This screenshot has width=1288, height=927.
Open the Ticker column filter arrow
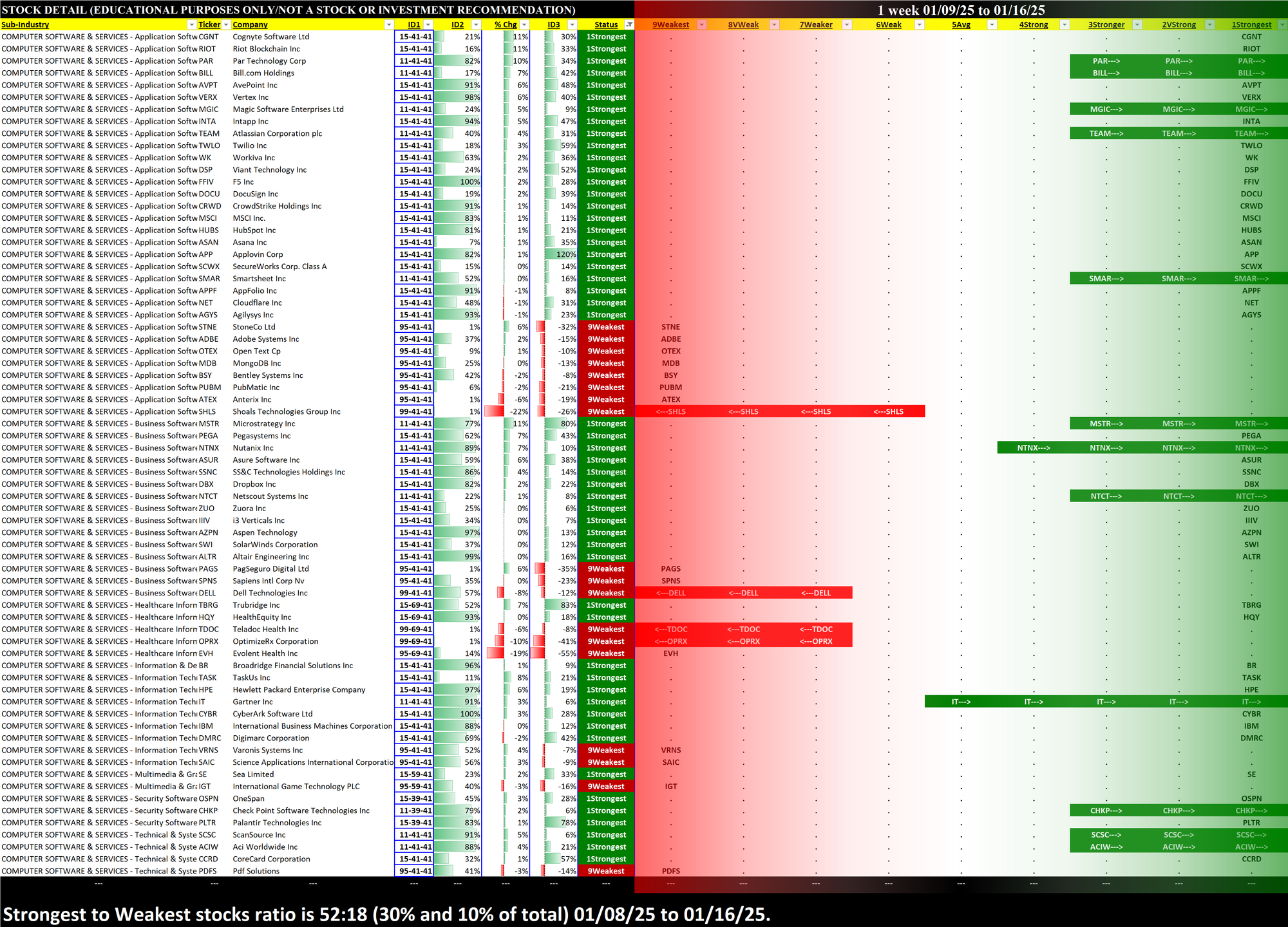226,24
